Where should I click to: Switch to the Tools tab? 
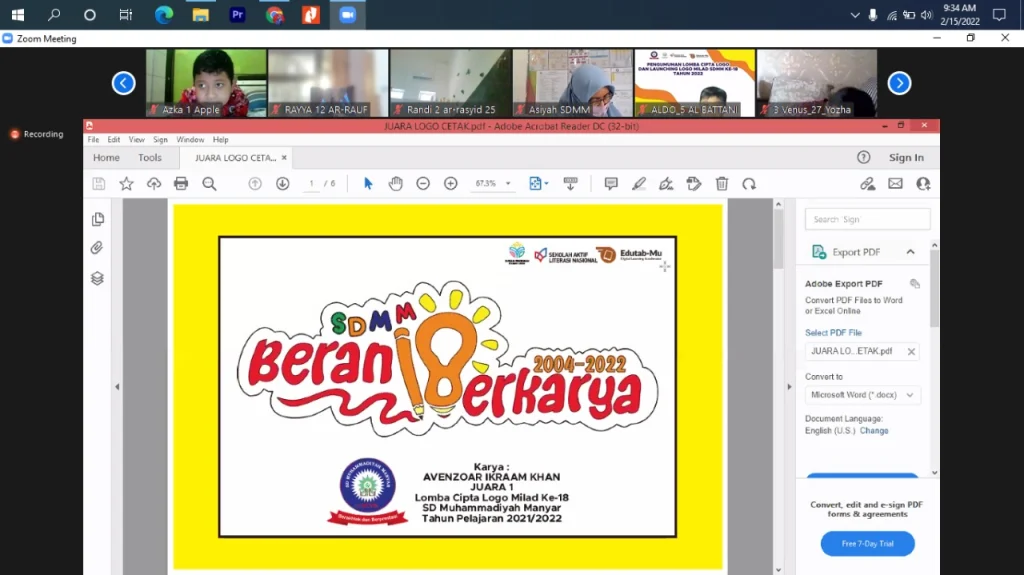click(x=150, y=157)
